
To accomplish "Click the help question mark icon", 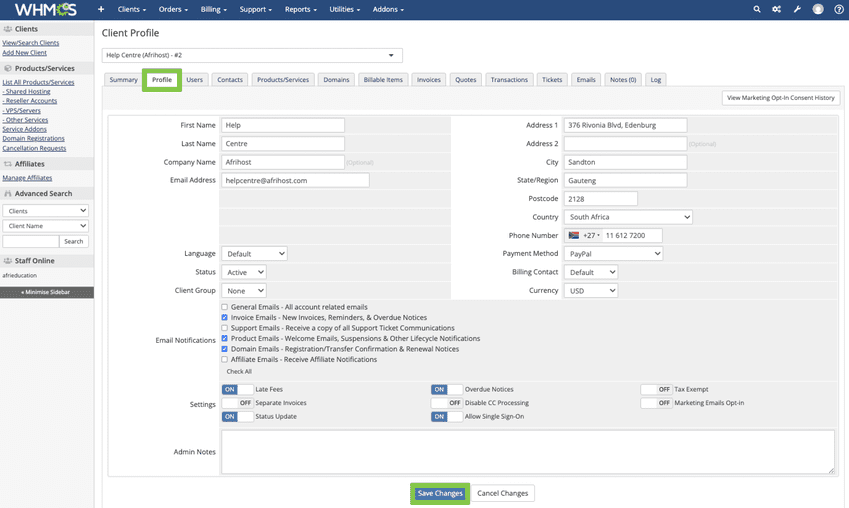I will point(838,9).
